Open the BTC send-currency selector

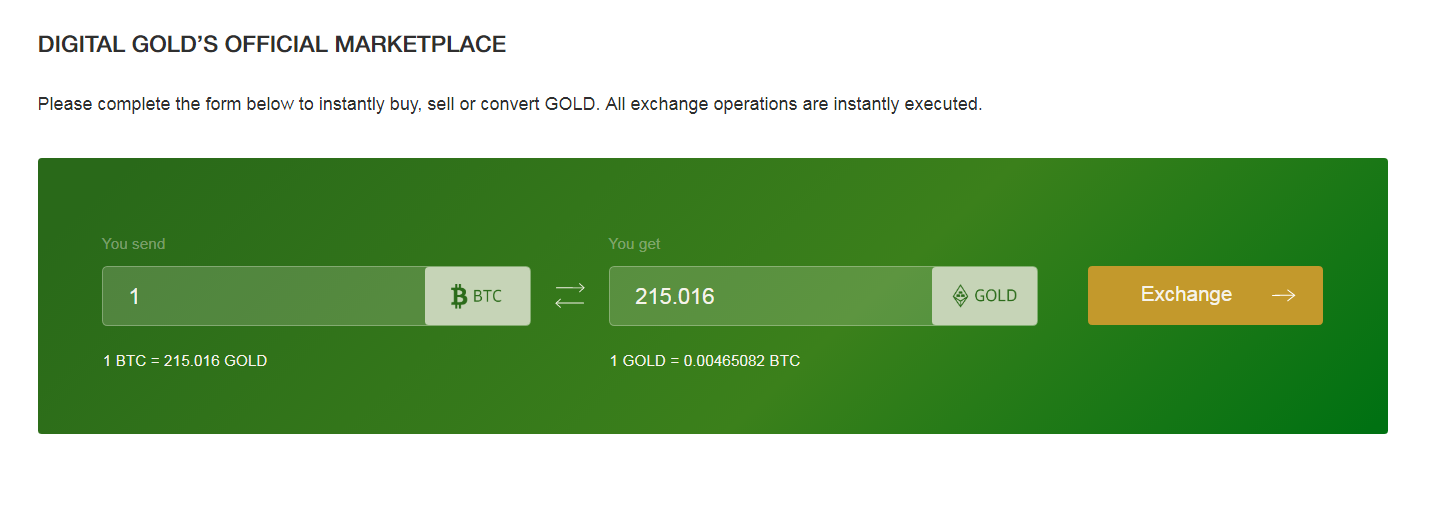[478, 296]
